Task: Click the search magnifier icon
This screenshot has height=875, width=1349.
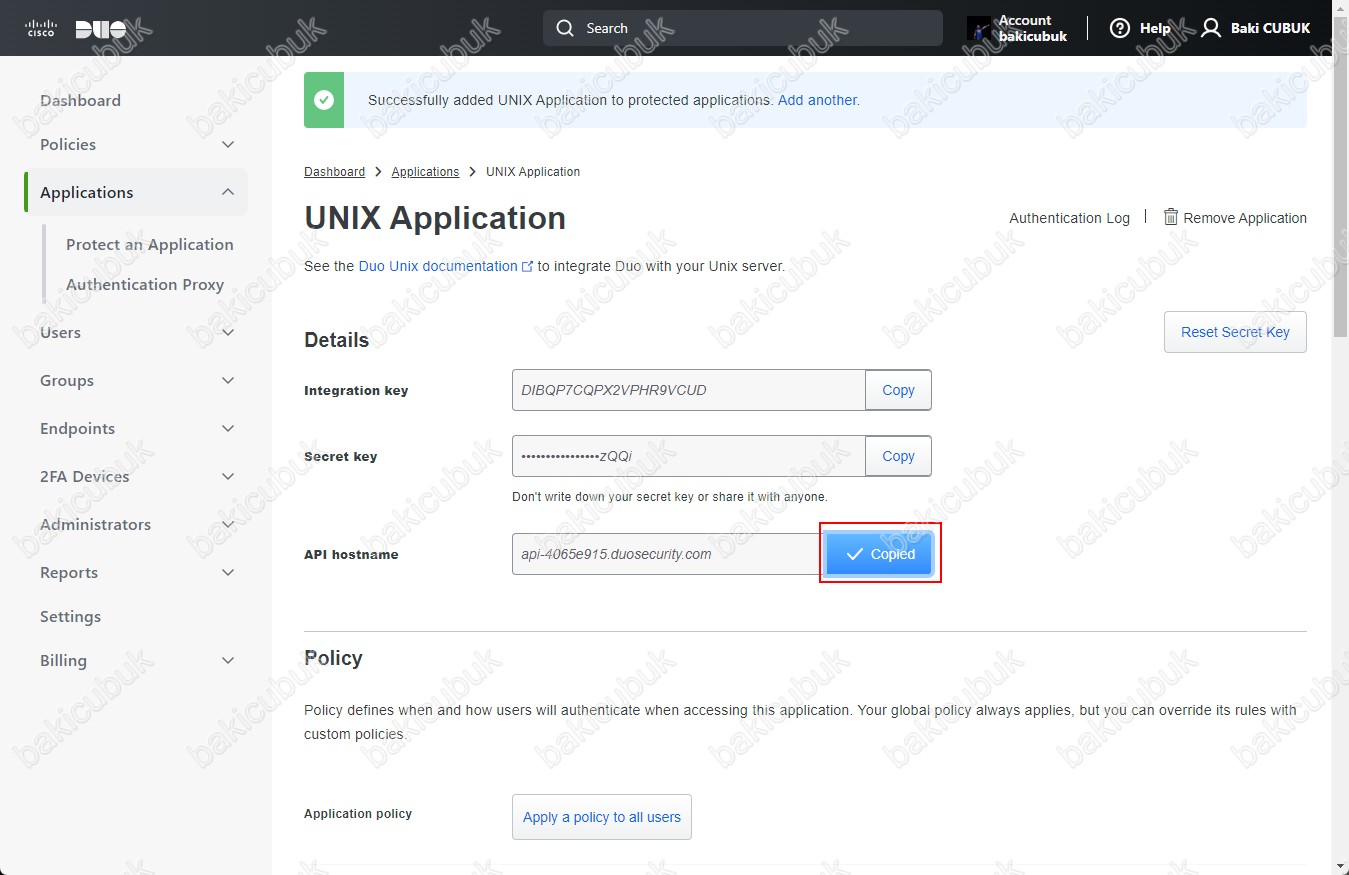Action: [565, 28]
